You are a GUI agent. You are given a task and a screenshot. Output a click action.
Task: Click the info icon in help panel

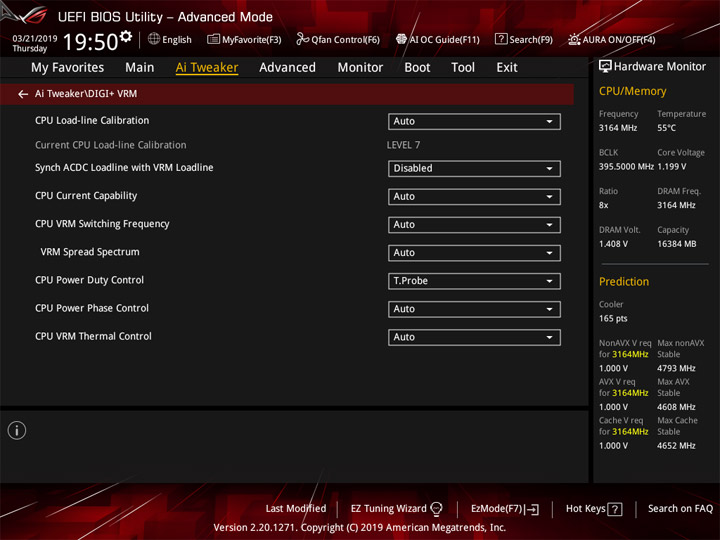coord(17,431)
